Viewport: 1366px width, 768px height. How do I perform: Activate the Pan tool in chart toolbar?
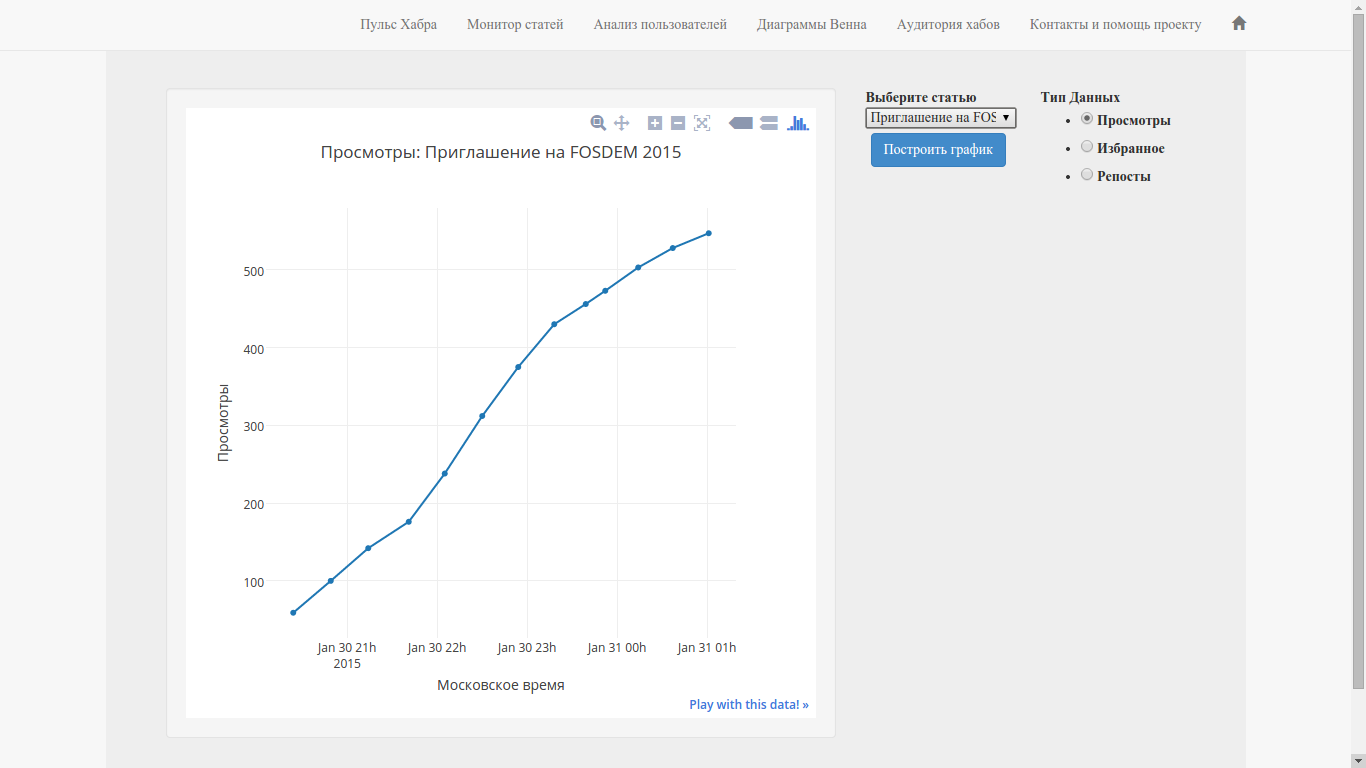coord(621,123)
